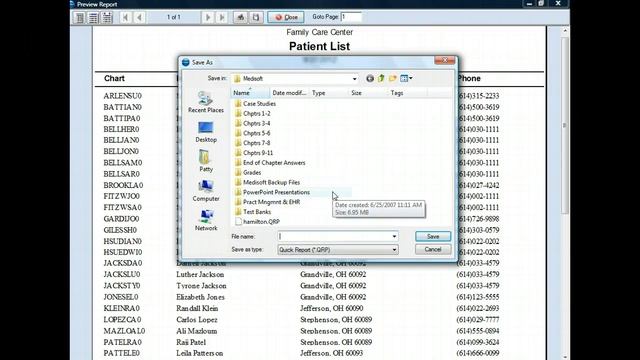Open the Save as type dropdown
This screenshot has width=640, height=360.
click(x=338, y=249)
